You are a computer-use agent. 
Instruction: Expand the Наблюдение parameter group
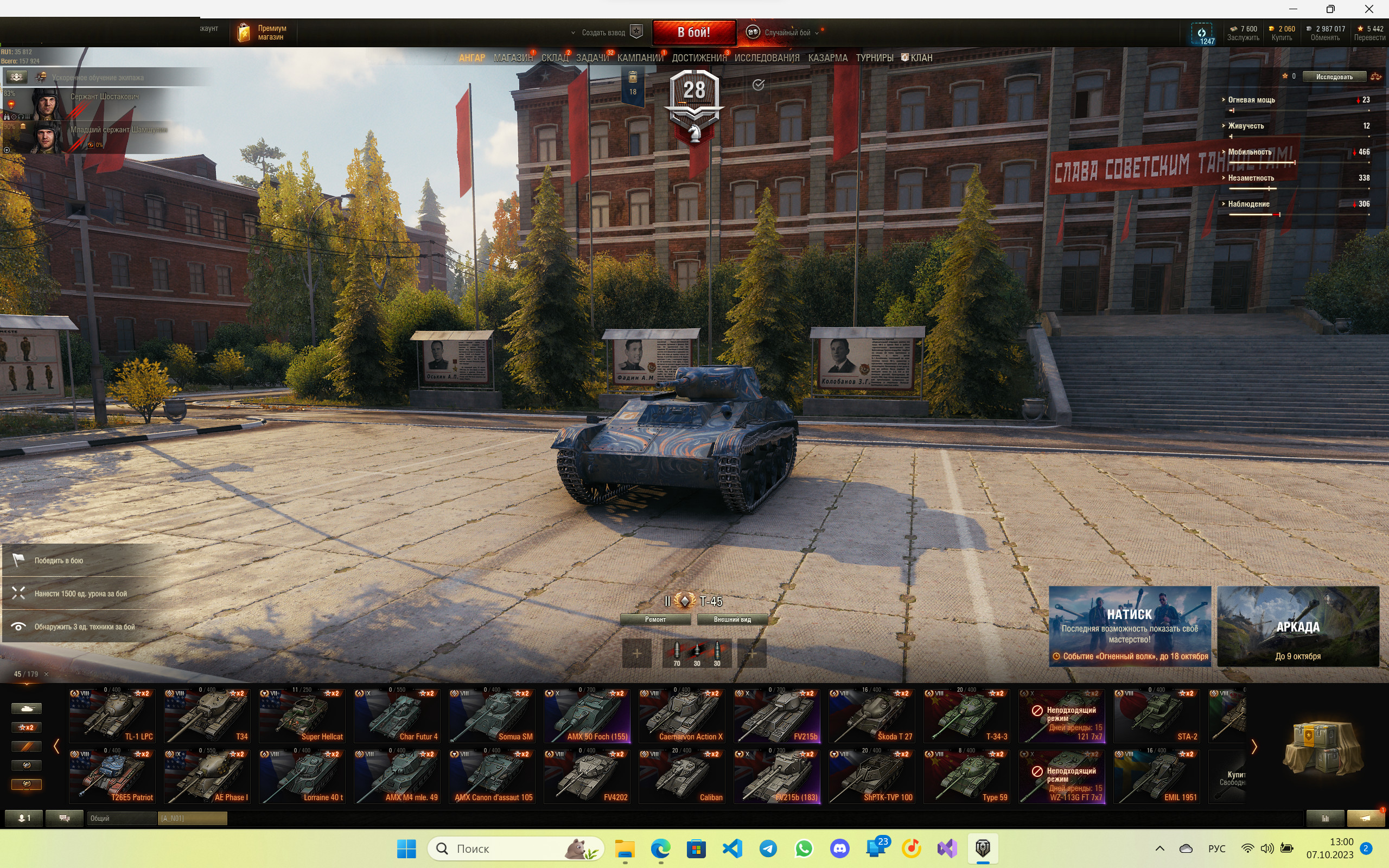(x=1224, y=203)
